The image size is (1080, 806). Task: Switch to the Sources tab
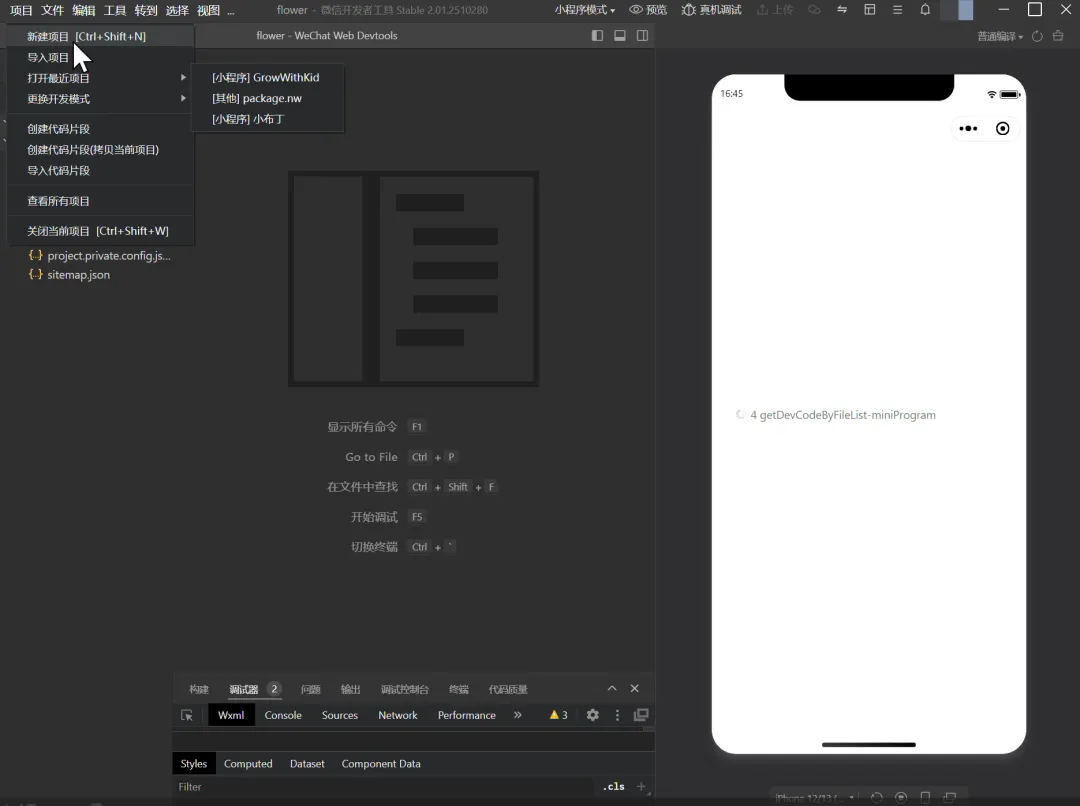click(x=340, y=715)
